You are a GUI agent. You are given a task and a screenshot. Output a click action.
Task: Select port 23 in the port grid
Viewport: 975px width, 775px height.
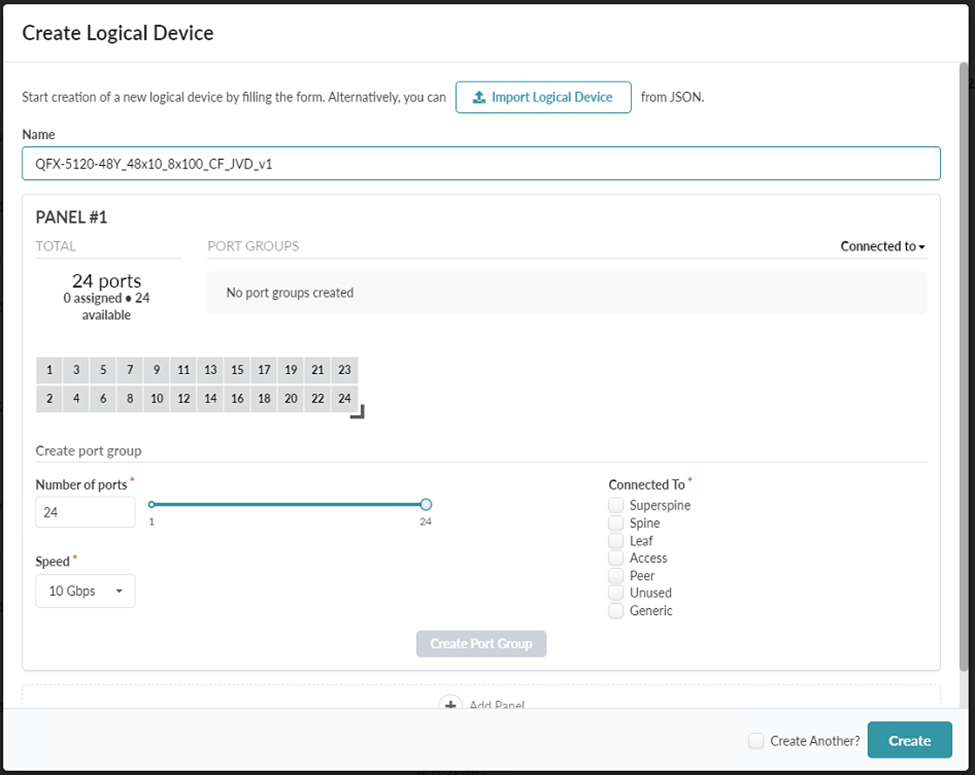[x=344, y=370]
